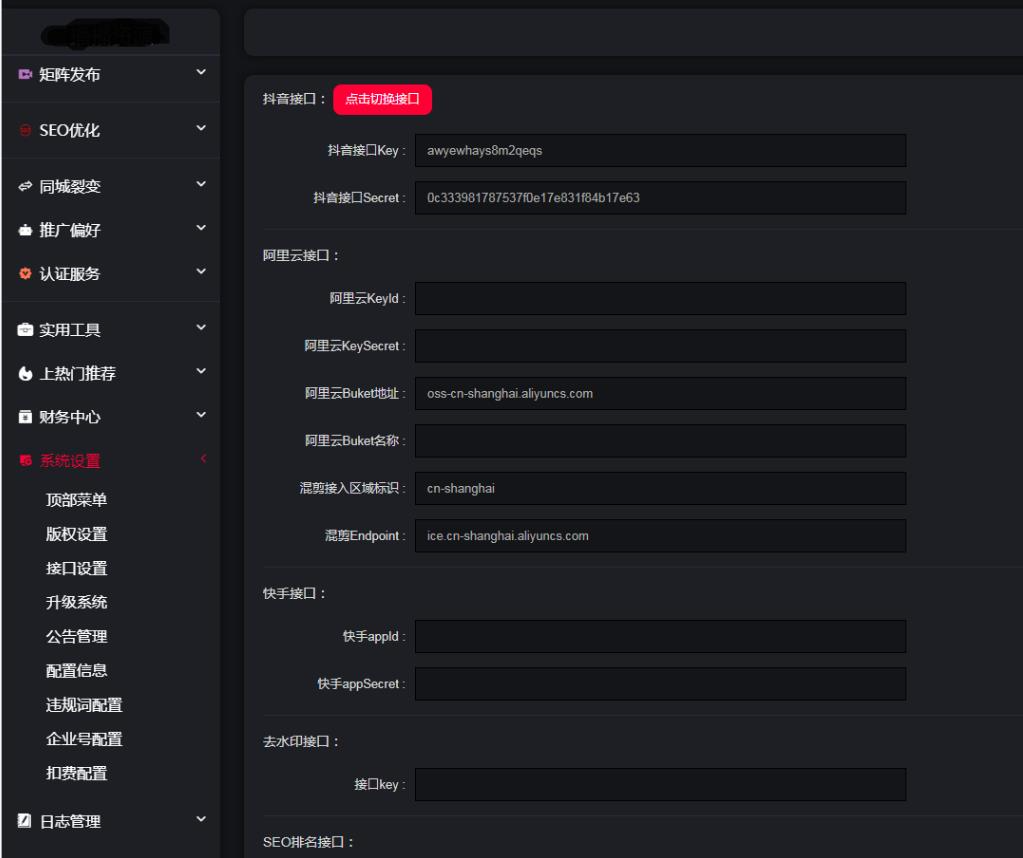Select the 去水印接口 接口key field
Viewport: 1023px width, 858px height.
(660, 785)
